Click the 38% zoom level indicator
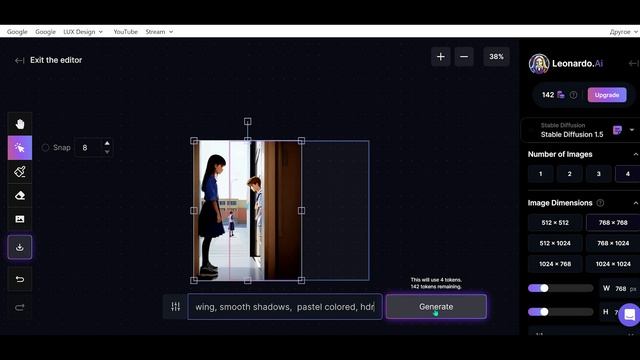Viewport: 640px width, 360px height. tap(496, 57)
